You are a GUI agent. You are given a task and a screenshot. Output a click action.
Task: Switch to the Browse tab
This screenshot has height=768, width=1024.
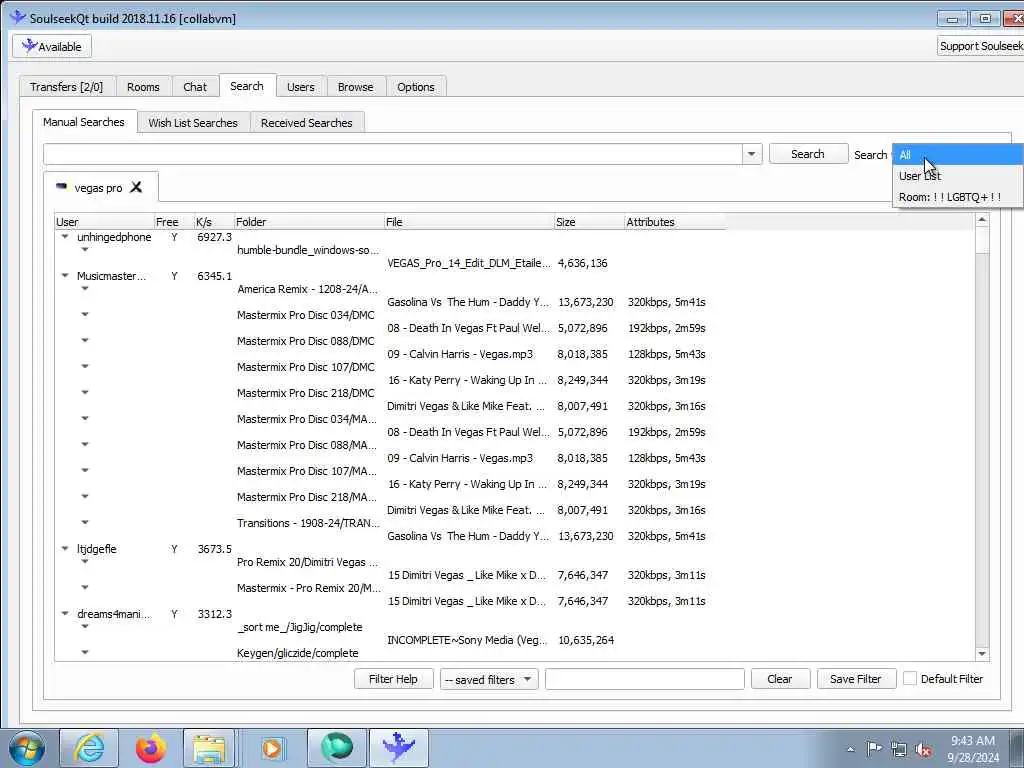click(355, 87)
